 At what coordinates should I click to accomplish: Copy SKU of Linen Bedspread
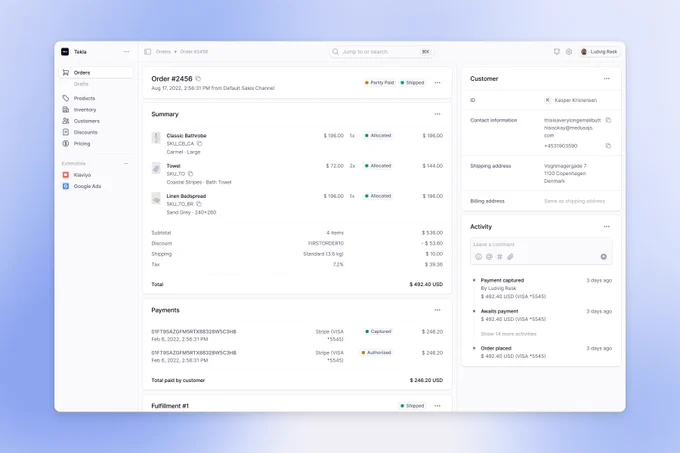pyautogui.click(x=199, y=204)
